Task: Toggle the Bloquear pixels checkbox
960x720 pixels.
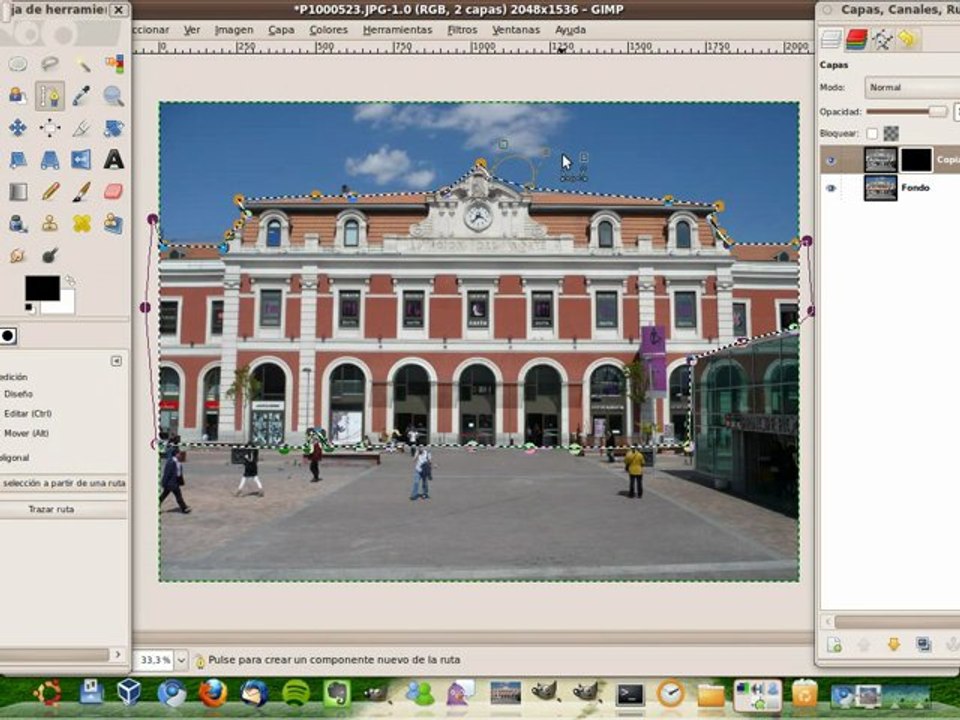Action: click(872, 133)
